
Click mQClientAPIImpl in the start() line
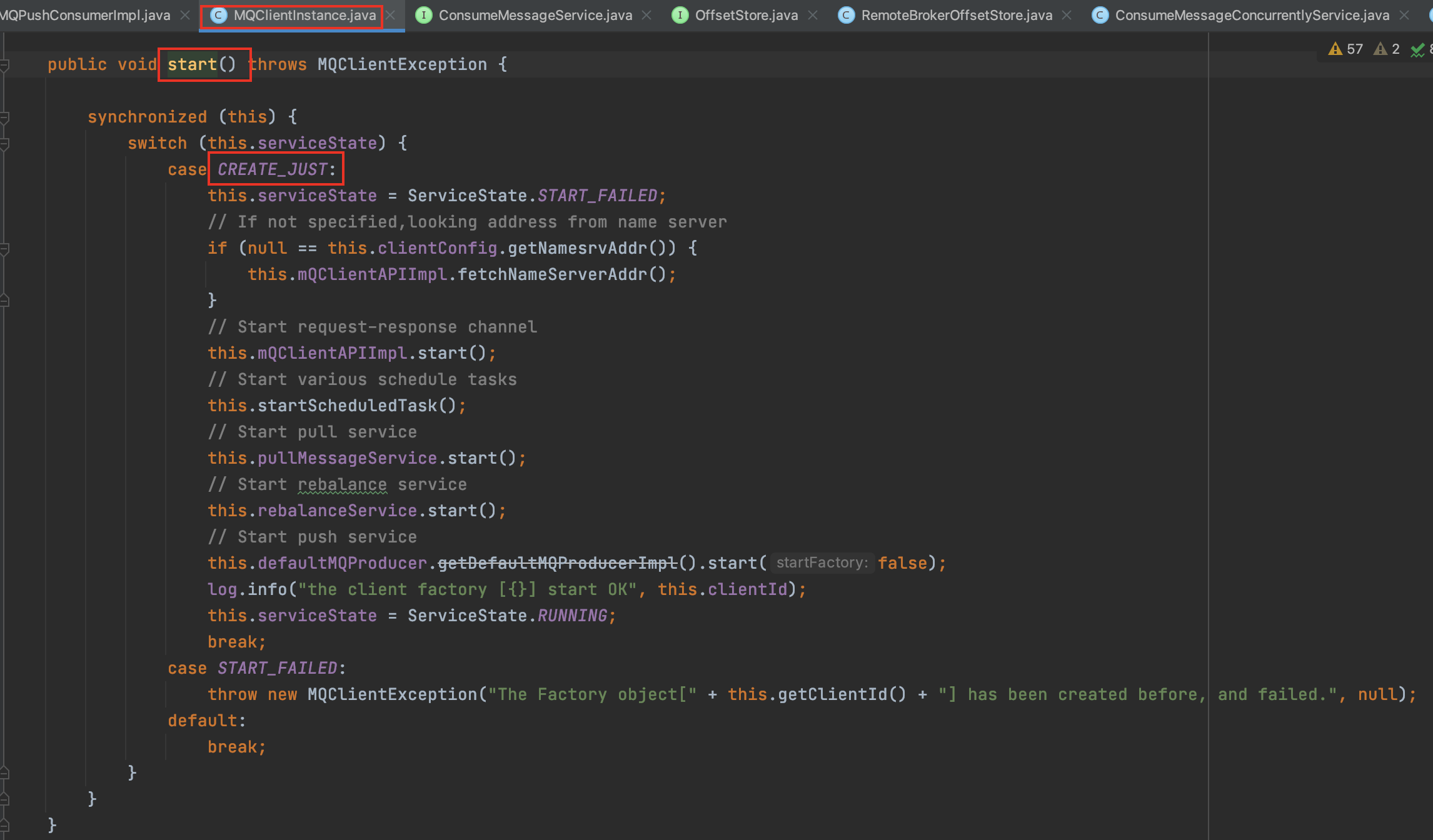(x=332, y=353)
